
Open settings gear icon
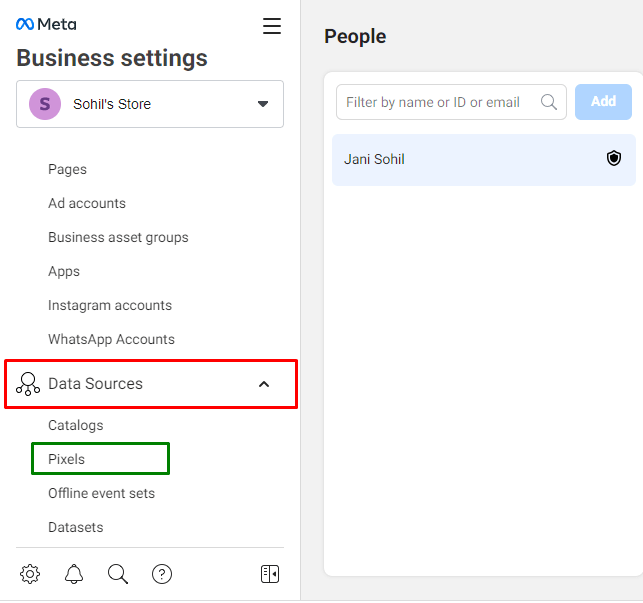[30, 574]
